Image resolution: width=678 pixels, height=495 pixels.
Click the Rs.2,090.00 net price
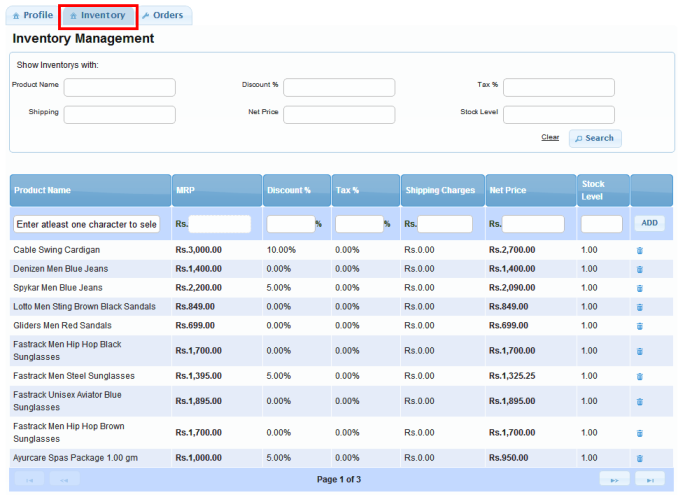click(512, 288)
